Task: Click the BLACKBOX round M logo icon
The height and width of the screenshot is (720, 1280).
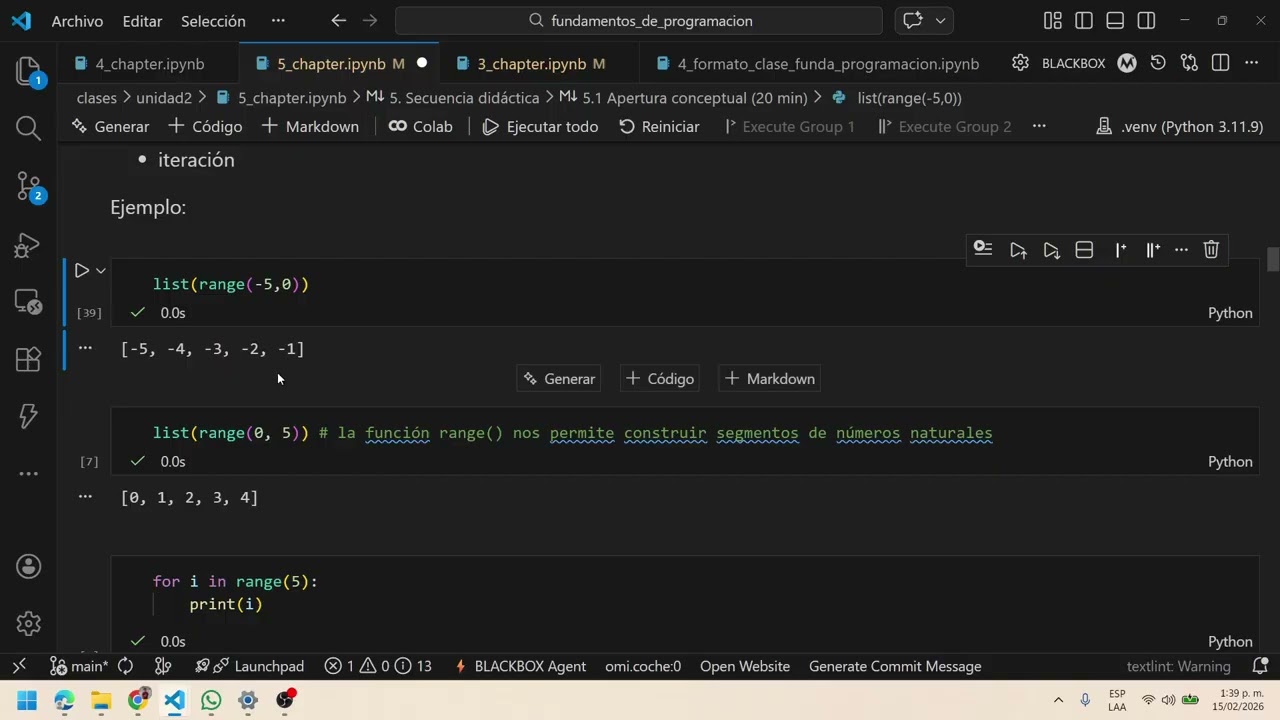Action: point(1127,63)
